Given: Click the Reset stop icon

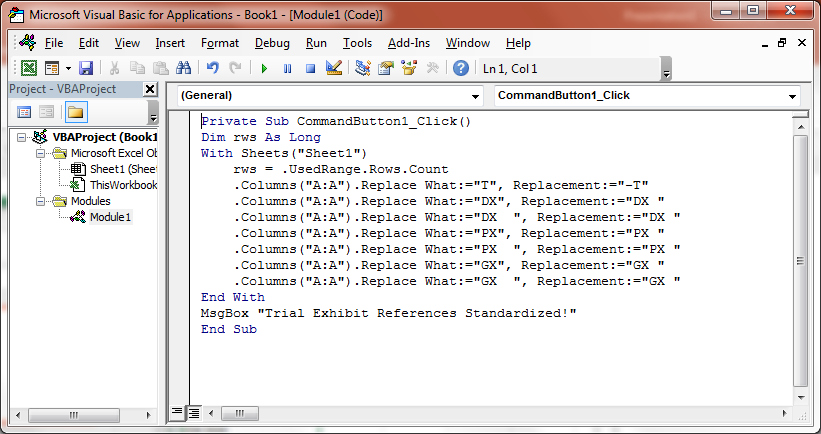Looking at the screenshot, I should coord(310,69).
